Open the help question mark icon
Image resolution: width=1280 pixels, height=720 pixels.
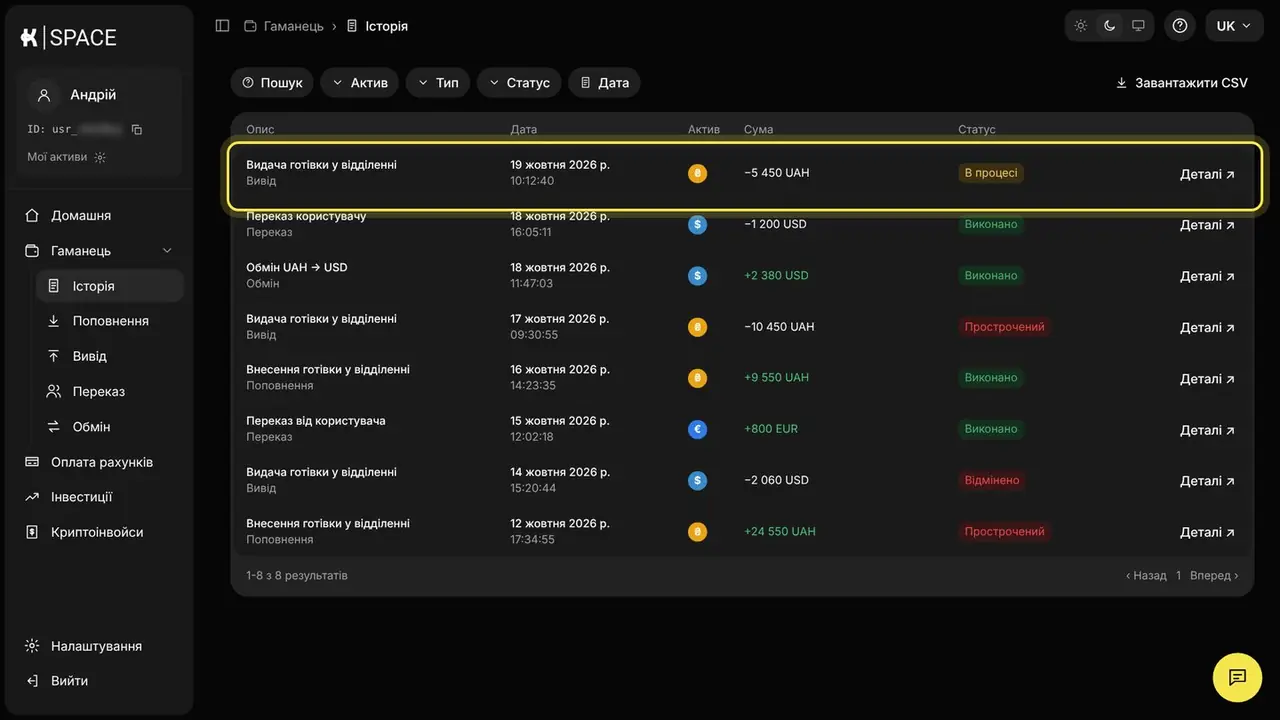[1180, 26]
